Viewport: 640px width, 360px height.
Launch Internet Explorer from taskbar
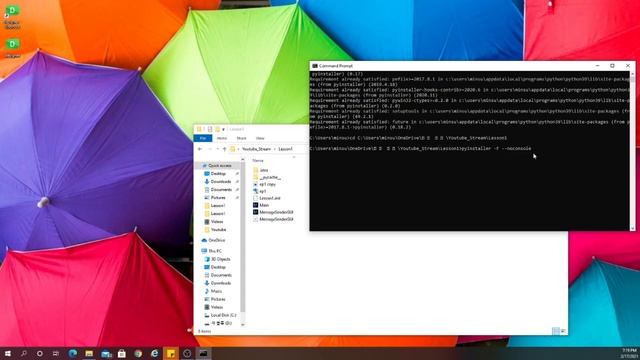(154, 353)
